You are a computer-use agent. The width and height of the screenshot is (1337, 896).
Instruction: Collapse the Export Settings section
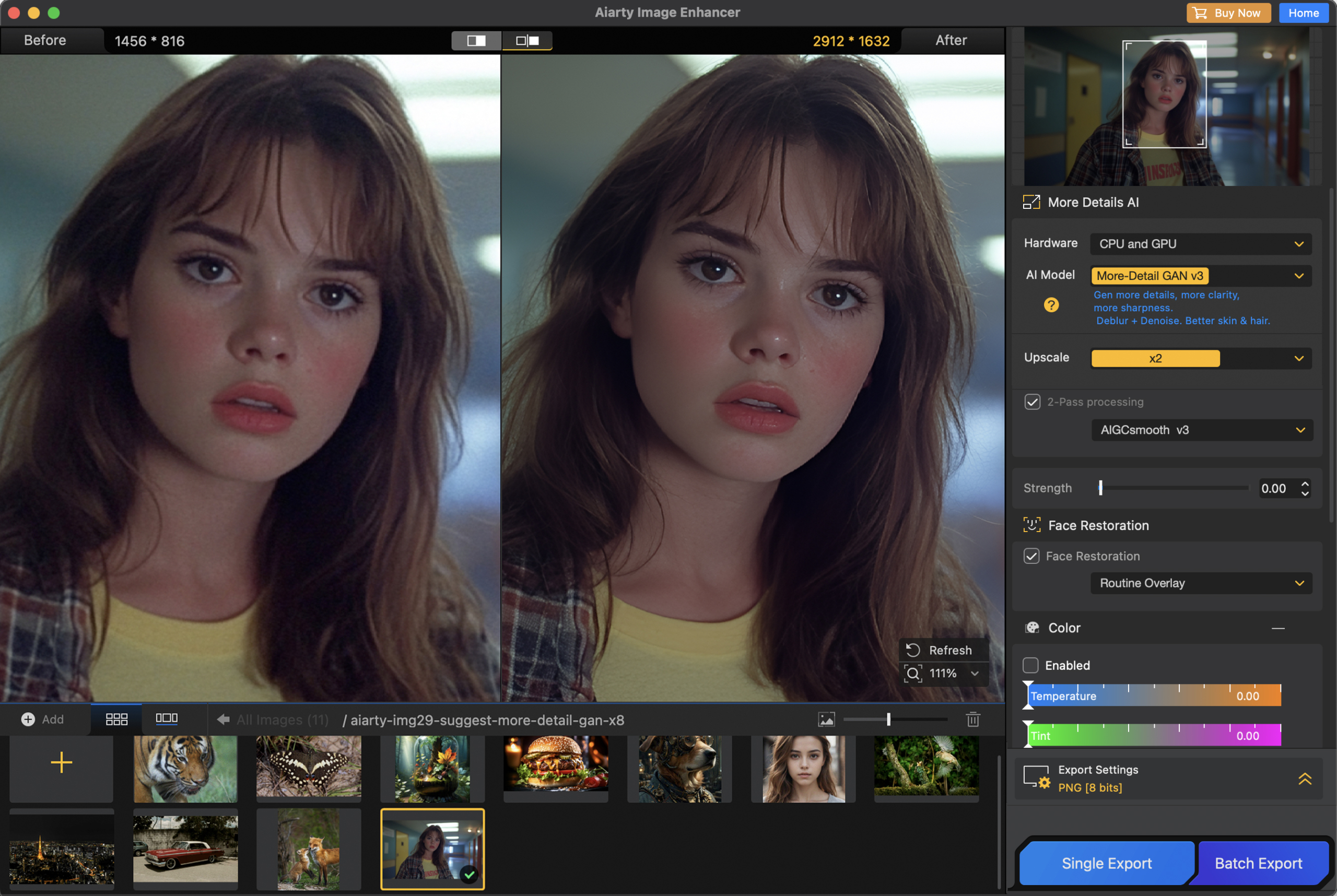(1305, 779)
